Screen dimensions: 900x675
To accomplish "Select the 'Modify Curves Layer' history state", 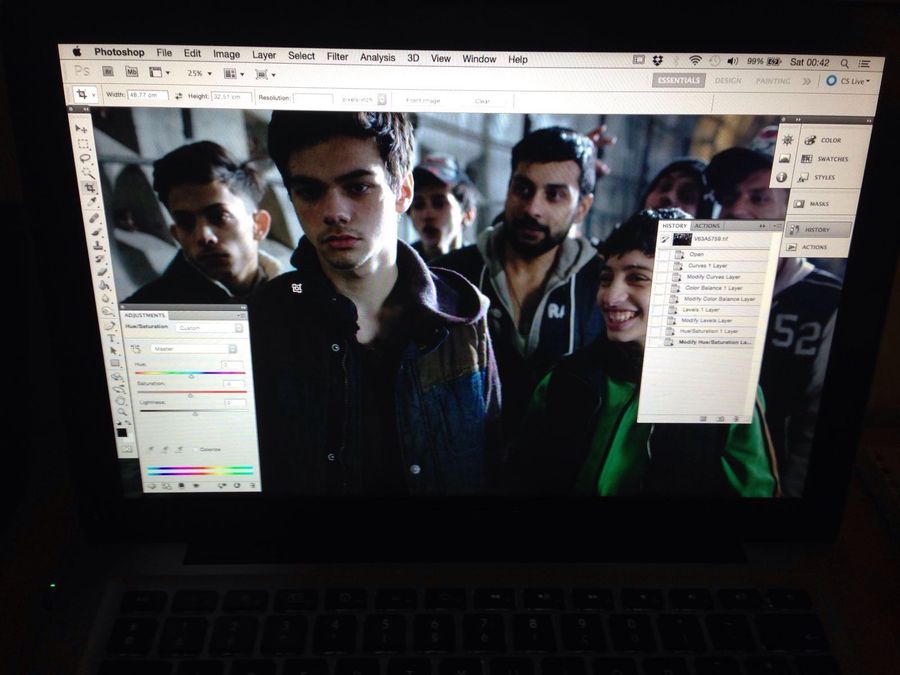I will [x=712, y=277].
